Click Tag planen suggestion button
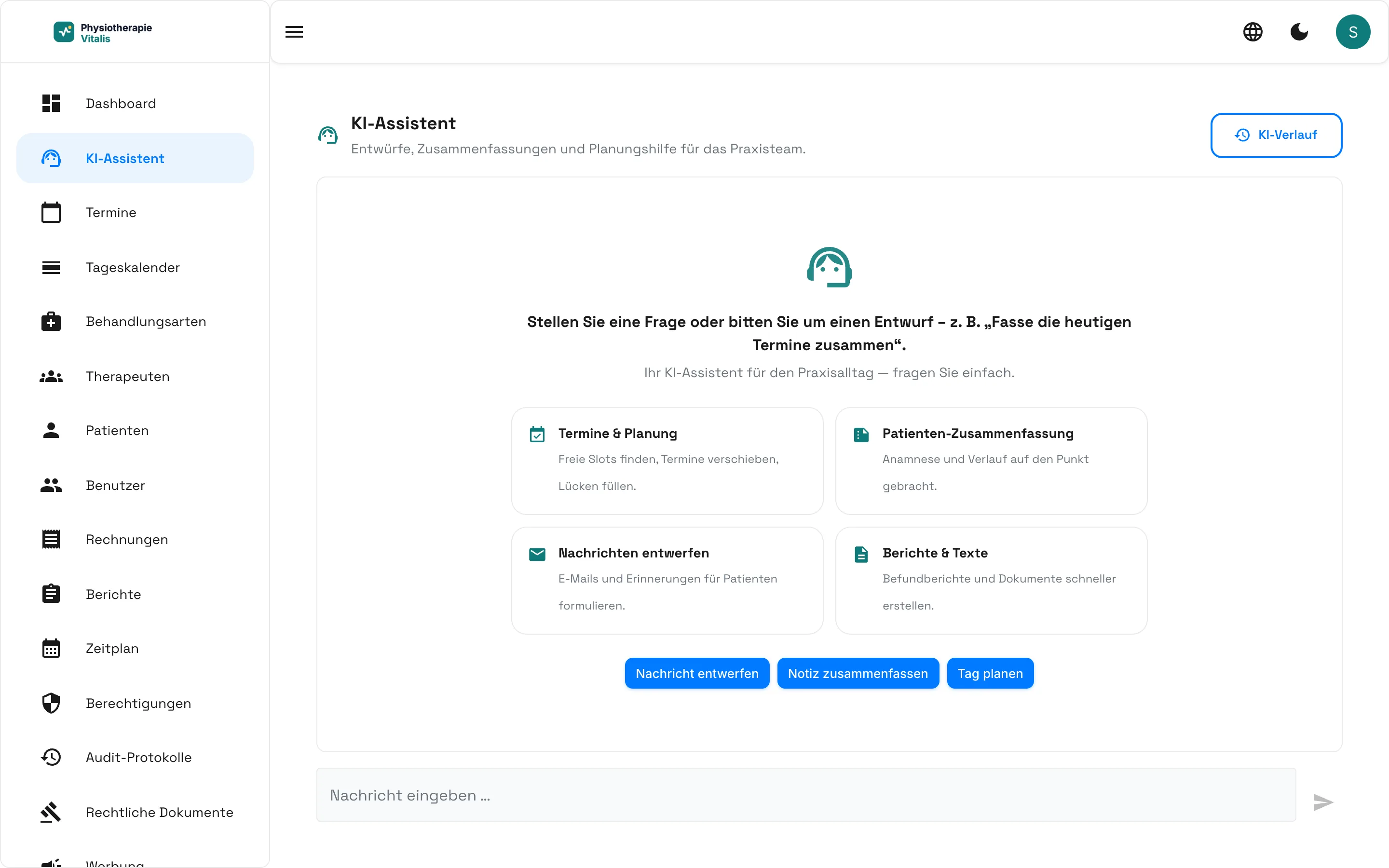The height and width of the screenshot is (868, 1389). coord(990,673)
